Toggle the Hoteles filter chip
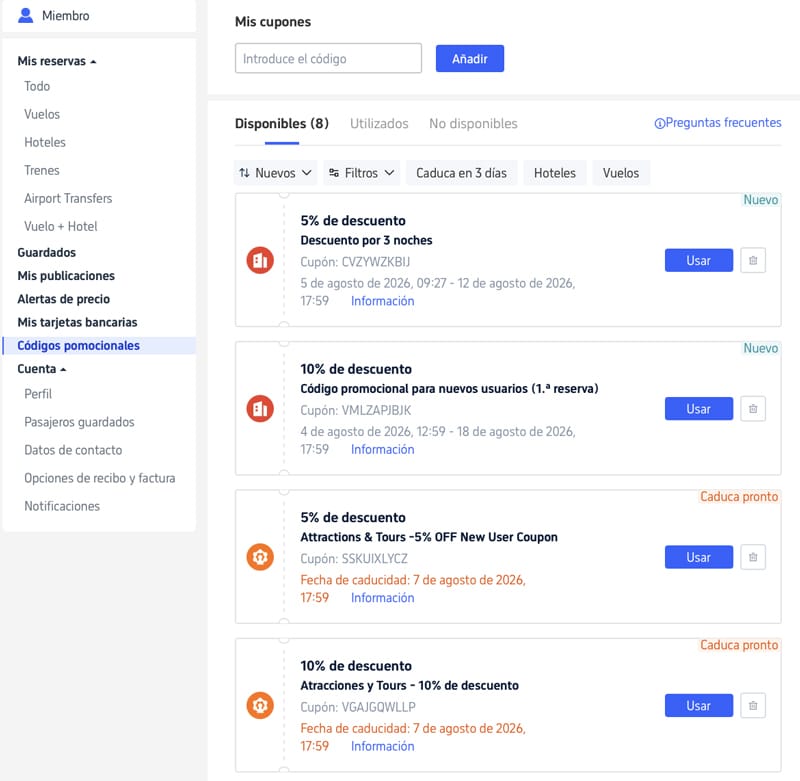Viewport: 800px width, 781px height. coord(555,173)
